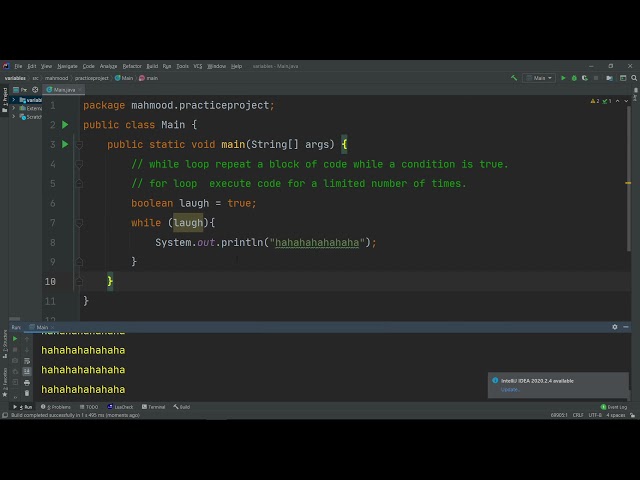Close the Main.java editor tab
The height and width of the screenshot is (480, 640).
click(80, 89)
